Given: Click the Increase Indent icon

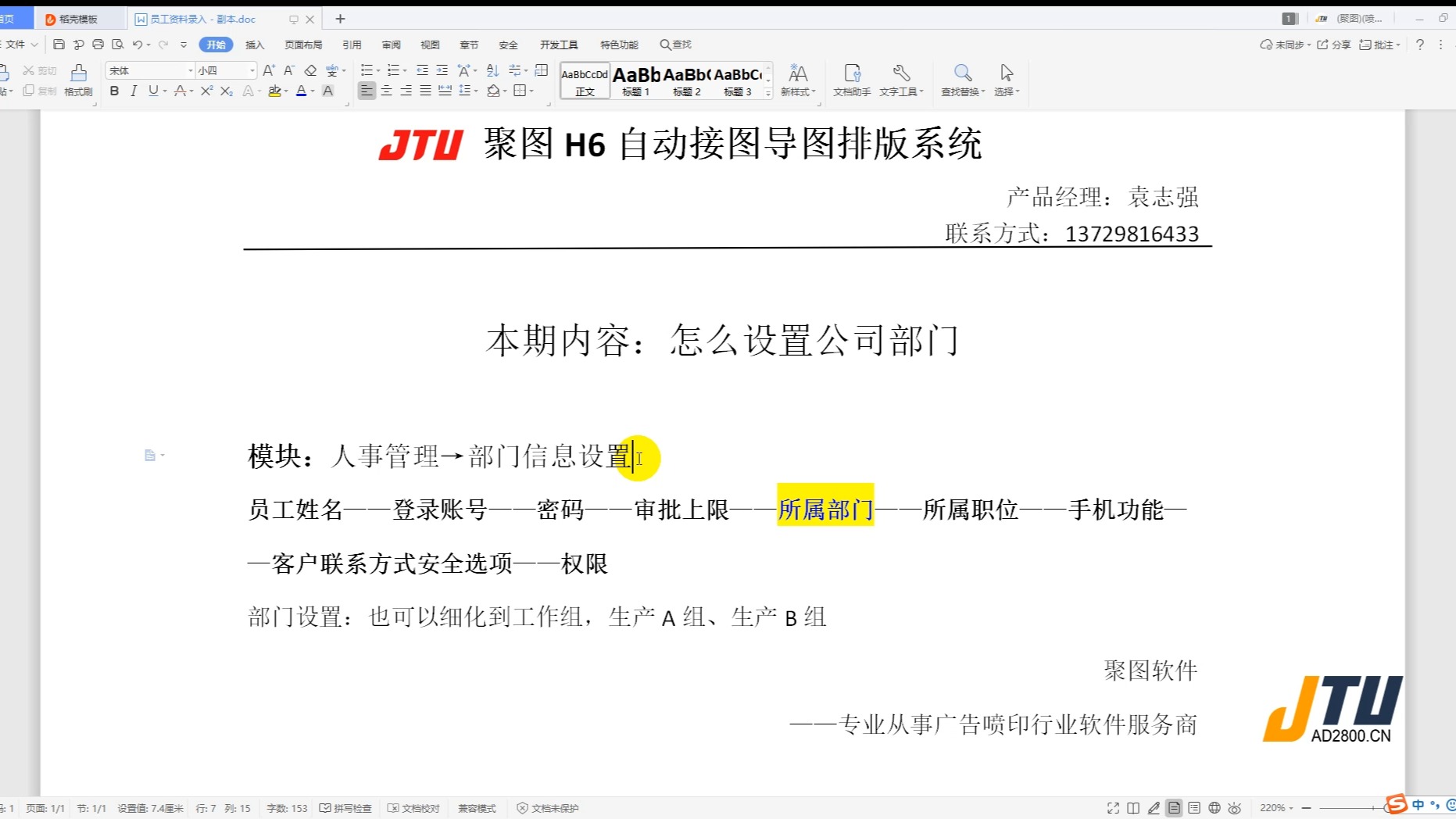Looking at the screenshot, I should click(x=442, y=70).
